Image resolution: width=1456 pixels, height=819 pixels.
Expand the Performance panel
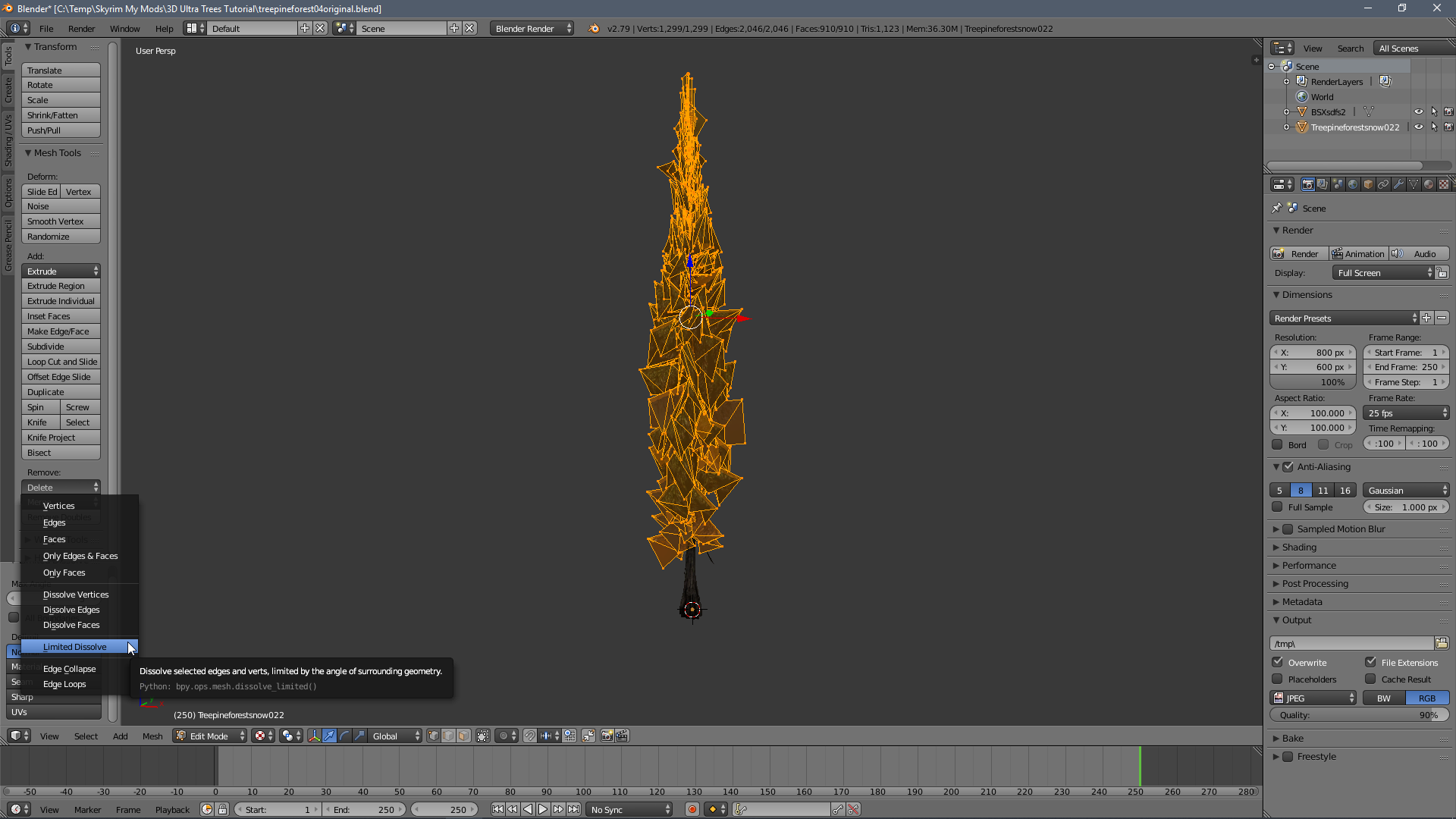[1309, 565]
